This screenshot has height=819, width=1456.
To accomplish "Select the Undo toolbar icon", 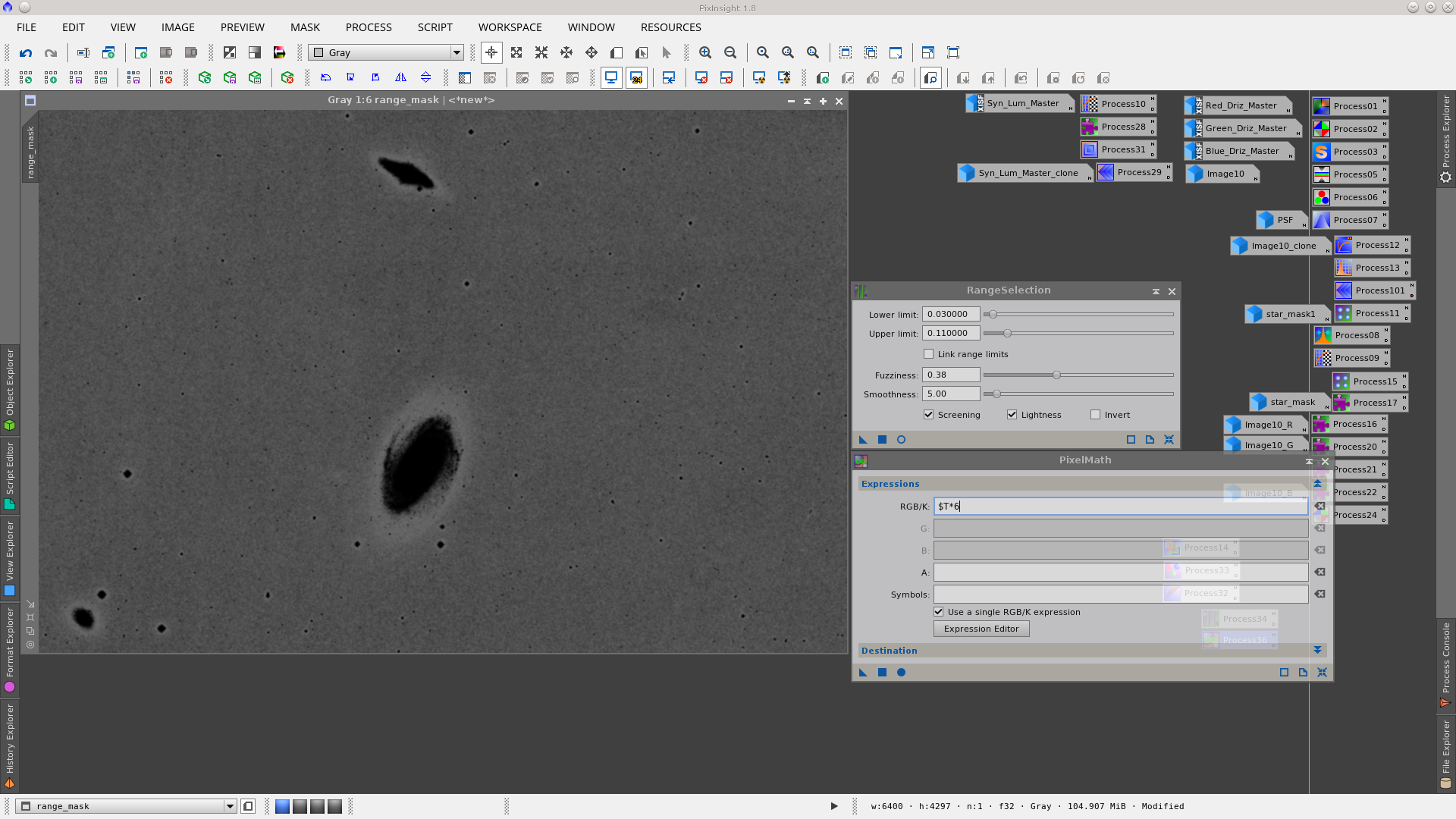I will [25, 52].
